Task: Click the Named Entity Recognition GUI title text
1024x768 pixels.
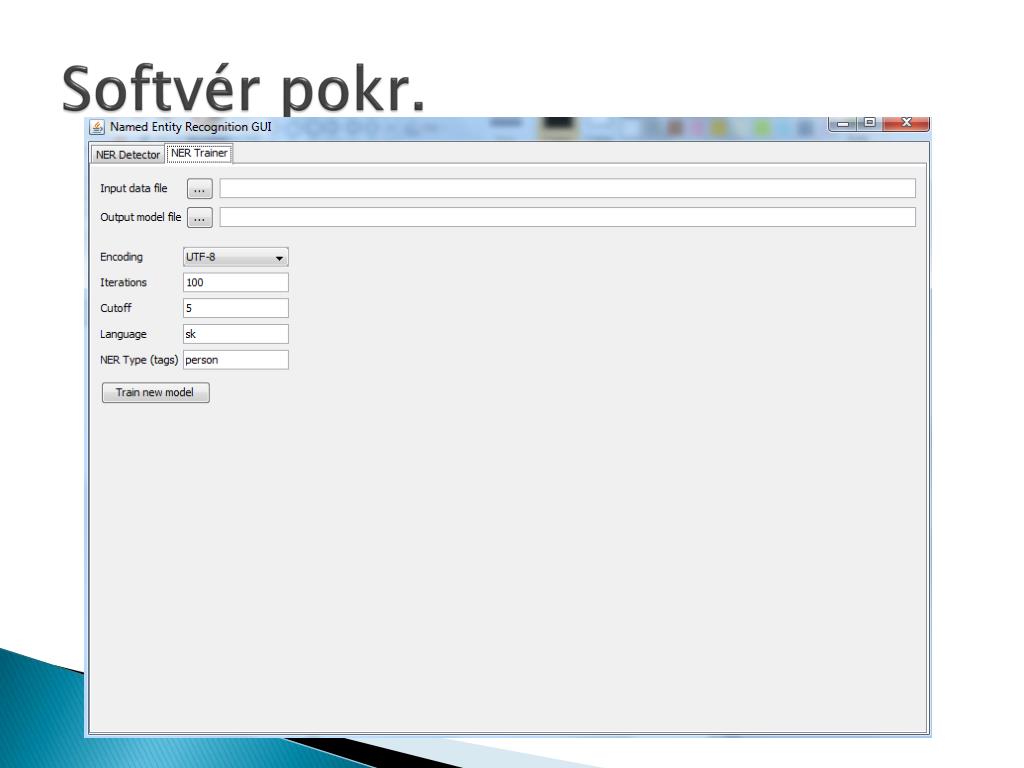Action: pos(191,127)
